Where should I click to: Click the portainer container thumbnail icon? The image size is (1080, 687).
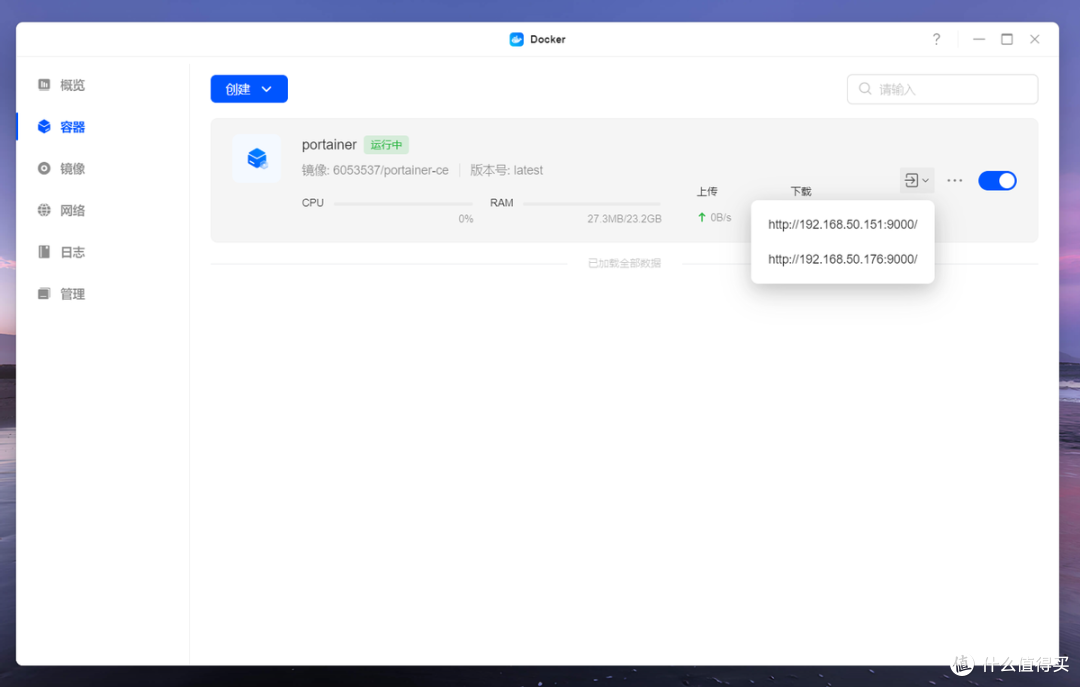pos(256,158)
